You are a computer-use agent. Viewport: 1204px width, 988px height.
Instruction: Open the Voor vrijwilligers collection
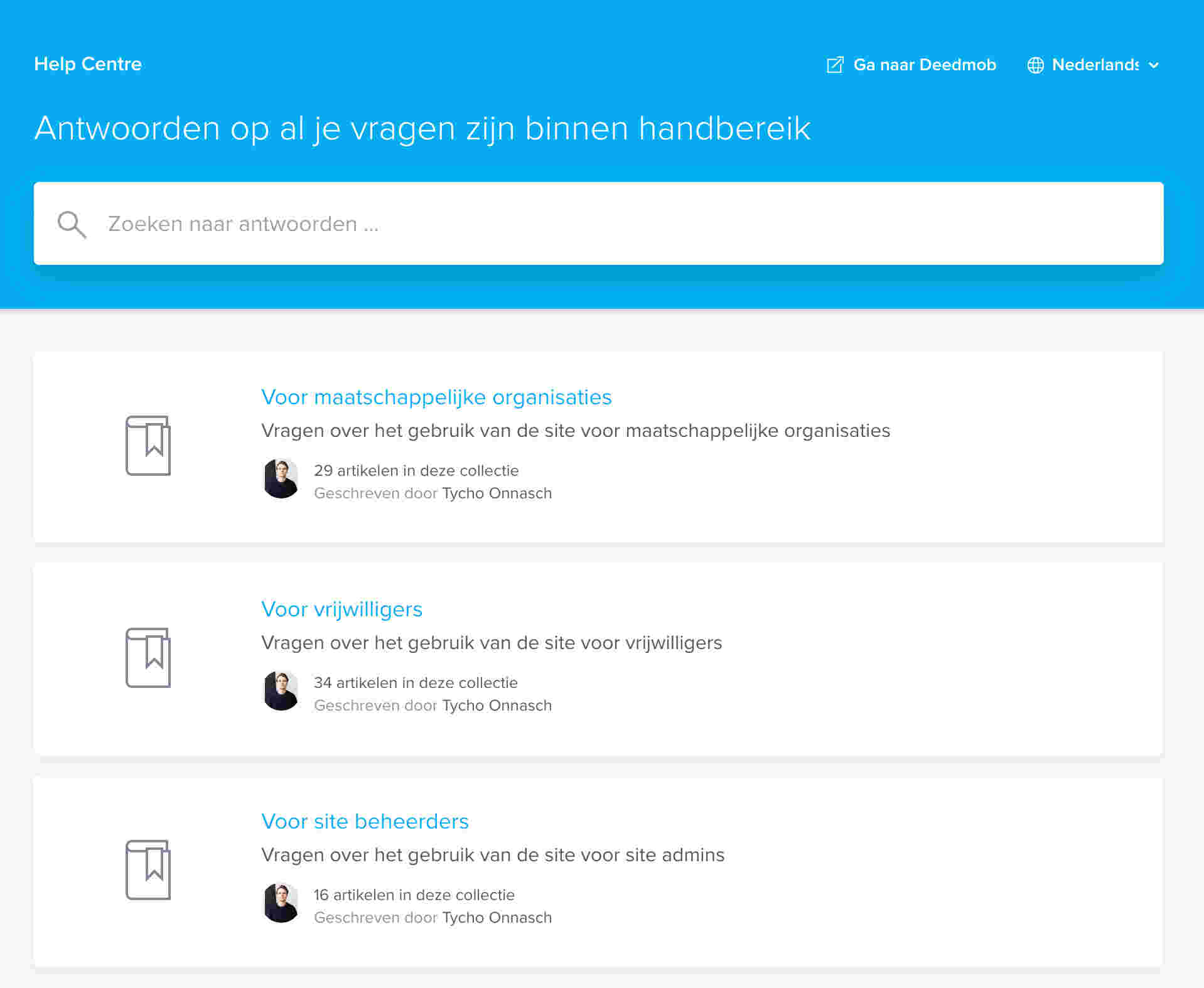[341, 609]
